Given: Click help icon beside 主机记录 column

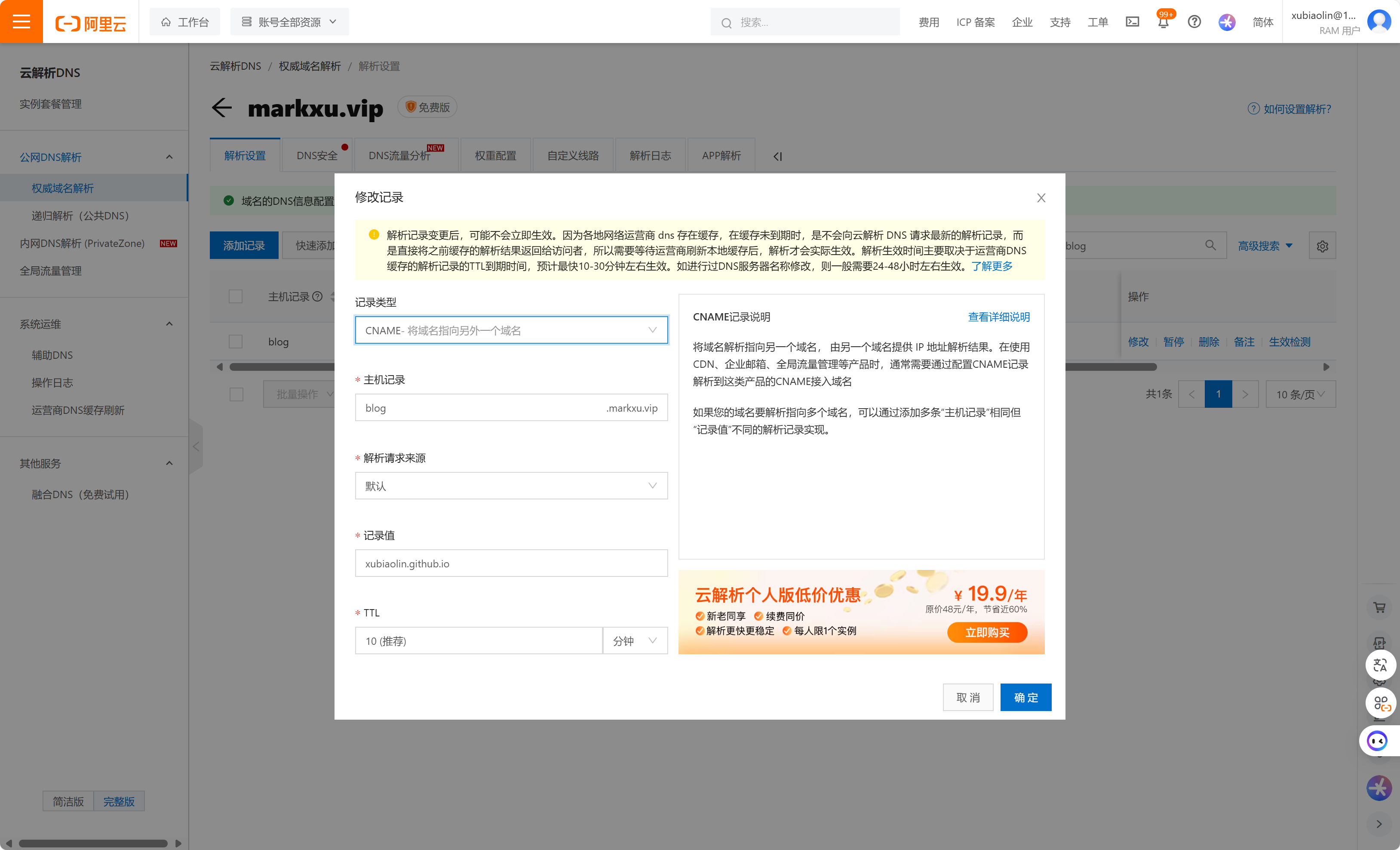Looking at the screenshot, I should coord(318,296).
